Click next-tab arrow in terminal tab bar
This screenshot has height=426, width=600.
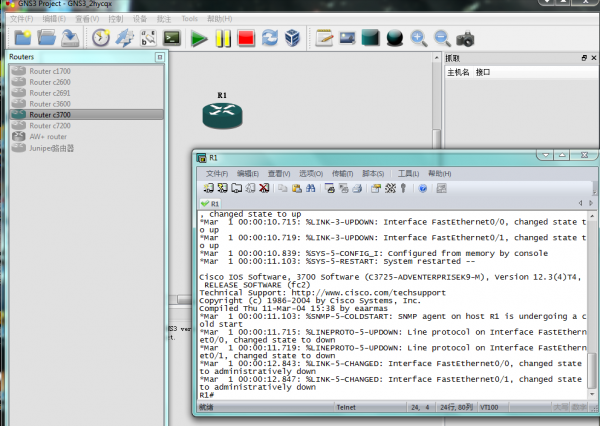pos(591,203)
